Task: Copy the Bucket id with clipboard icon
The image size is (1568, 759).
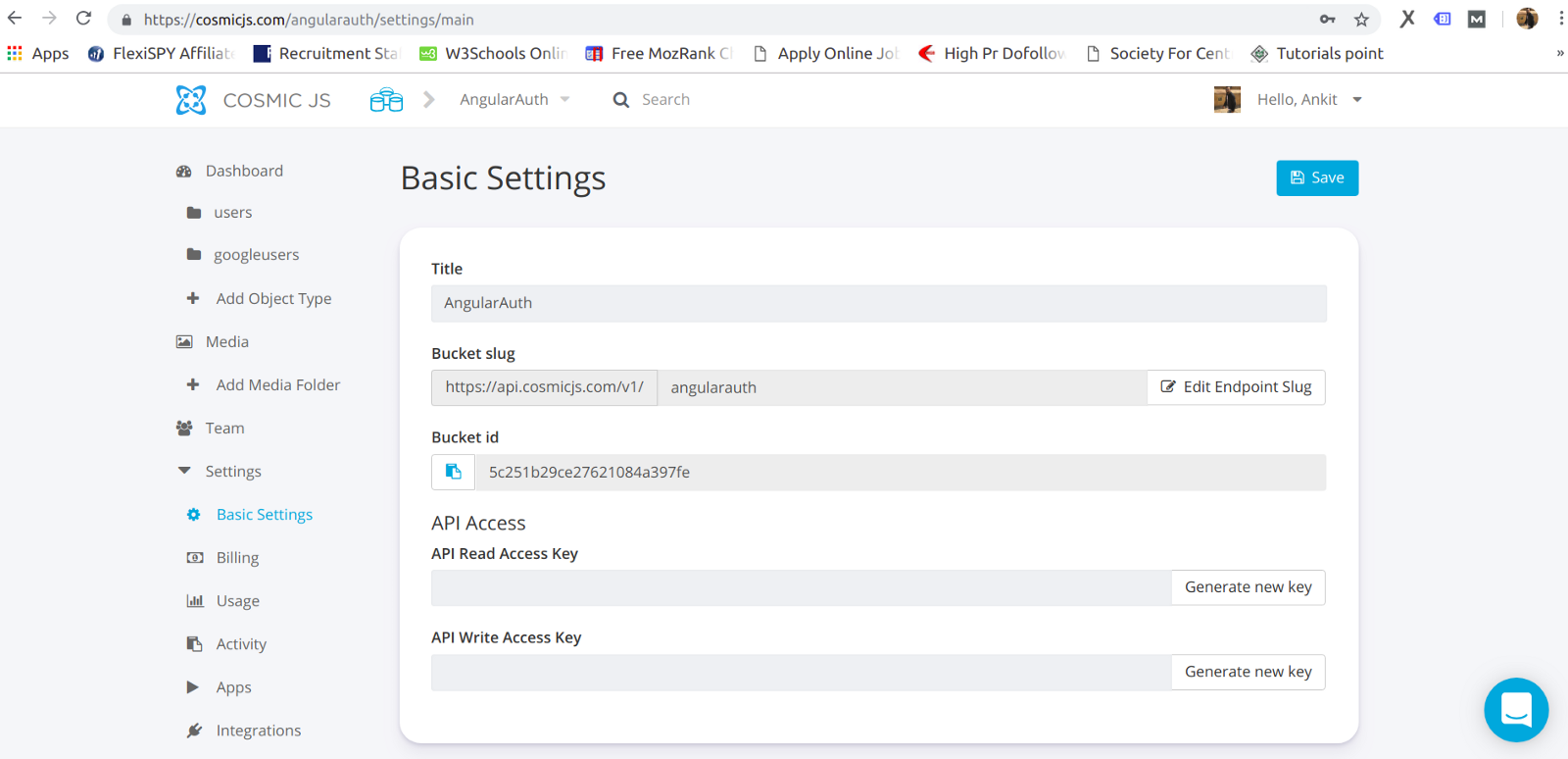Action: point(453,472)
